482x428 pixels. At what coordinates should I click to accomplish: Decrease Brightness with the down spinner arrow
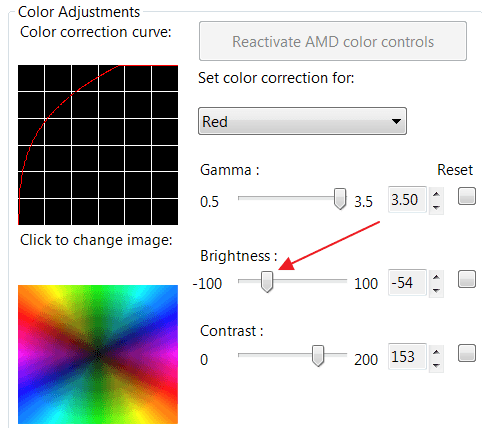pos(436,290)
